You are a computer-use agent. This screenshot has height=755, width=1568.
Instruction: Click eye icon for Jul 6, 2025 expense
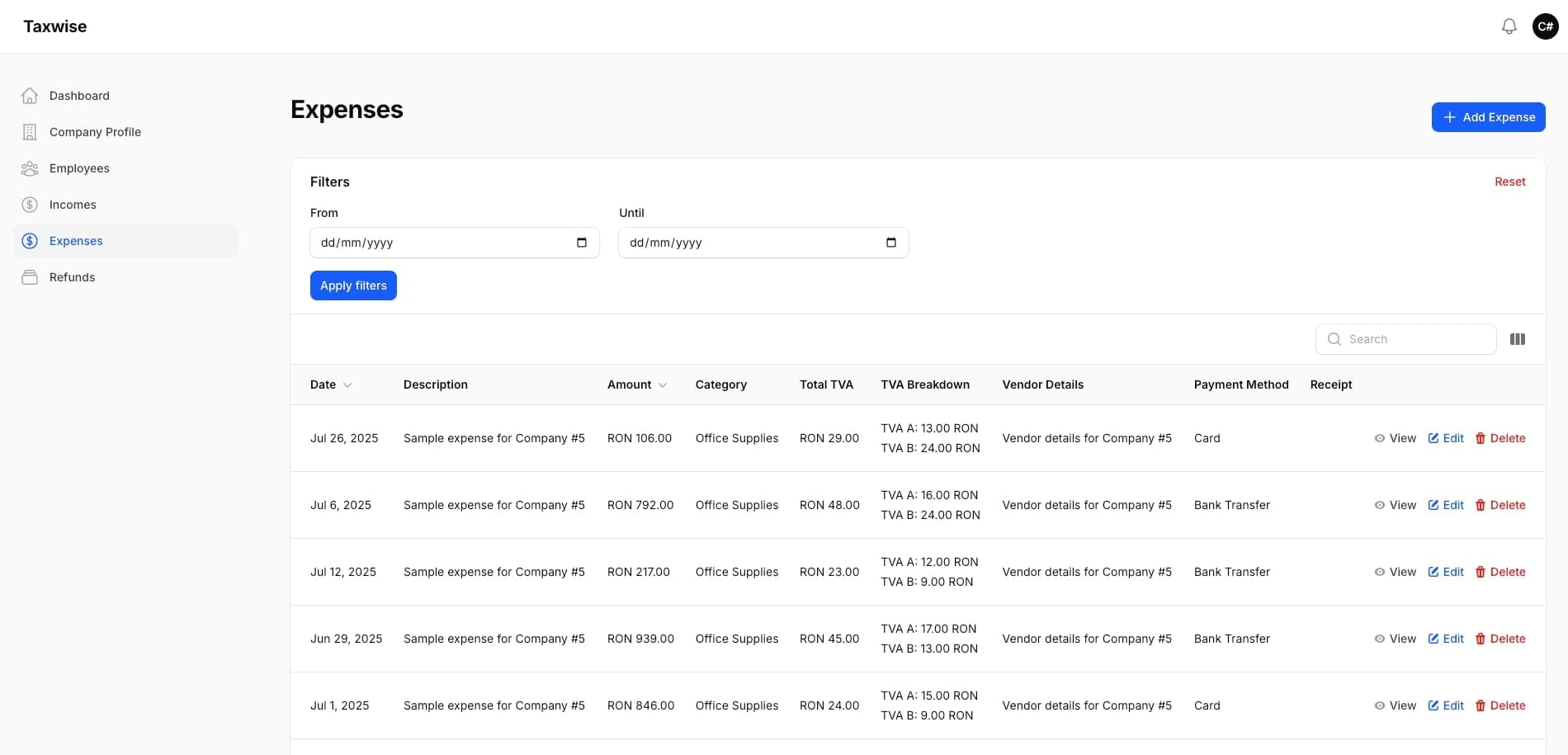(x=1379, y=505)
